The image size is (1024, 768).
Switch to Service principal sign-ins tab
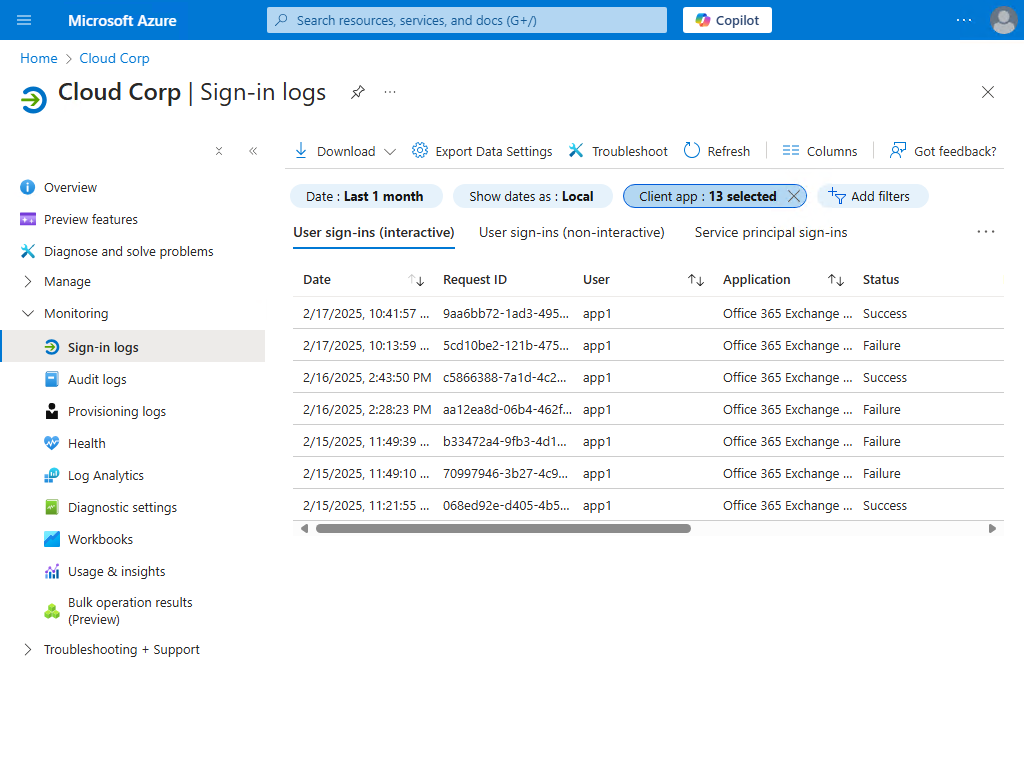coord(771,232)
